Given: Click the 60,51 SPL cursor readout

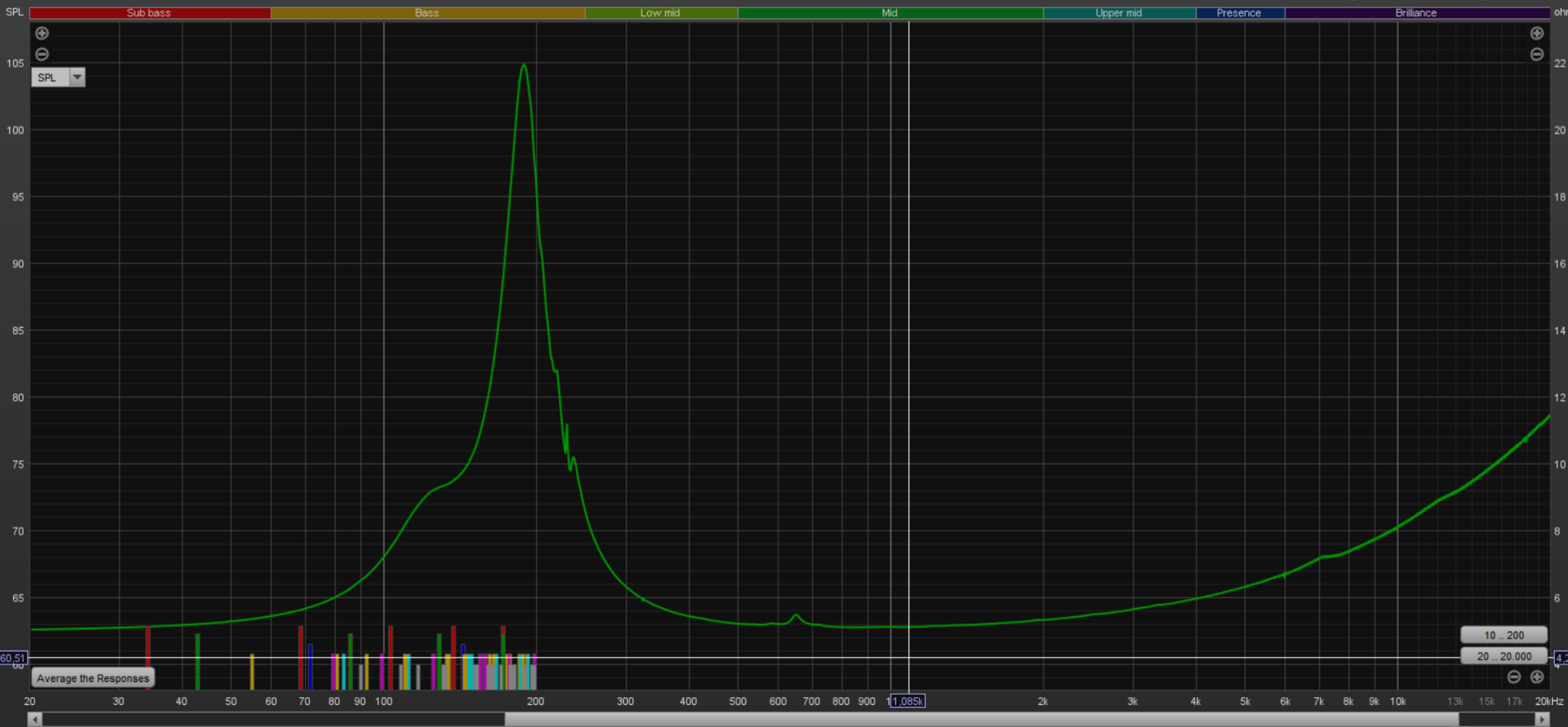Looking at the screenshot, I should (x=13, y=658).
